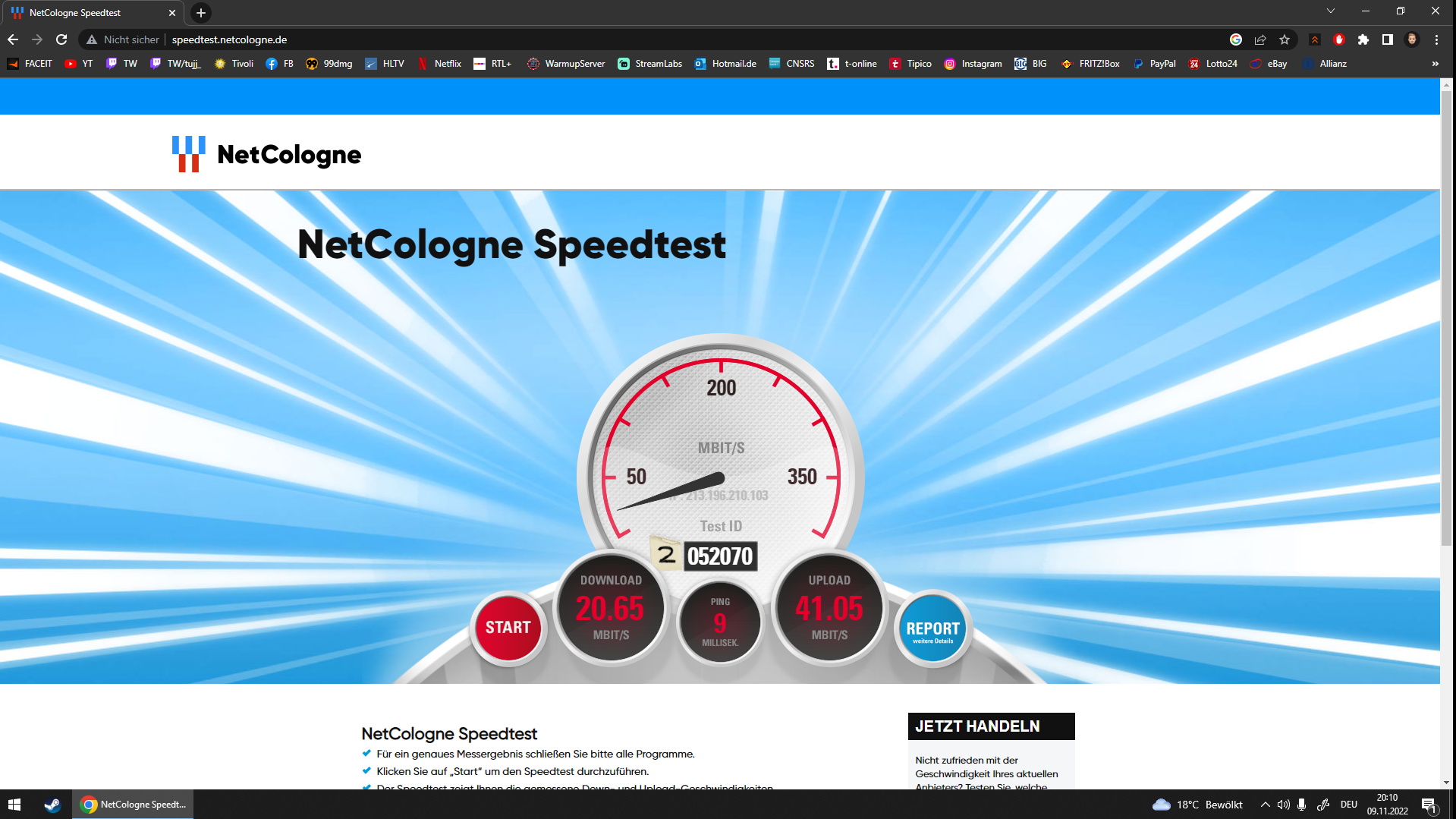Click the Test ID number 052070
Screen dimensions: 1456x819
point(720,556)
